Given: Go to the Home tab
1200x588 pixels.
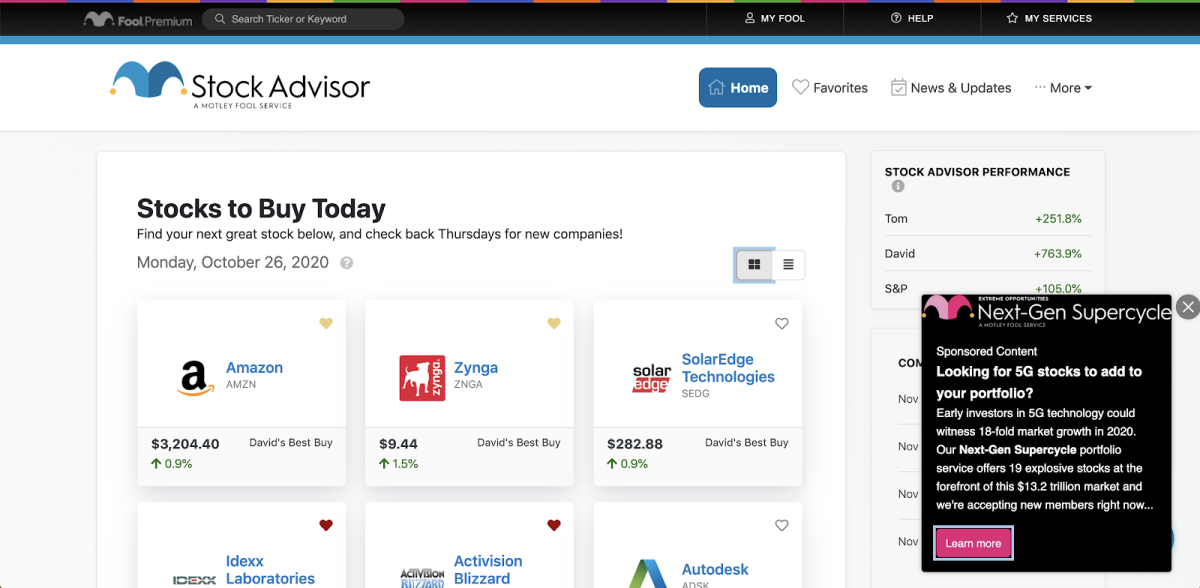Looking at the screenshot, I should coord(738,88).
